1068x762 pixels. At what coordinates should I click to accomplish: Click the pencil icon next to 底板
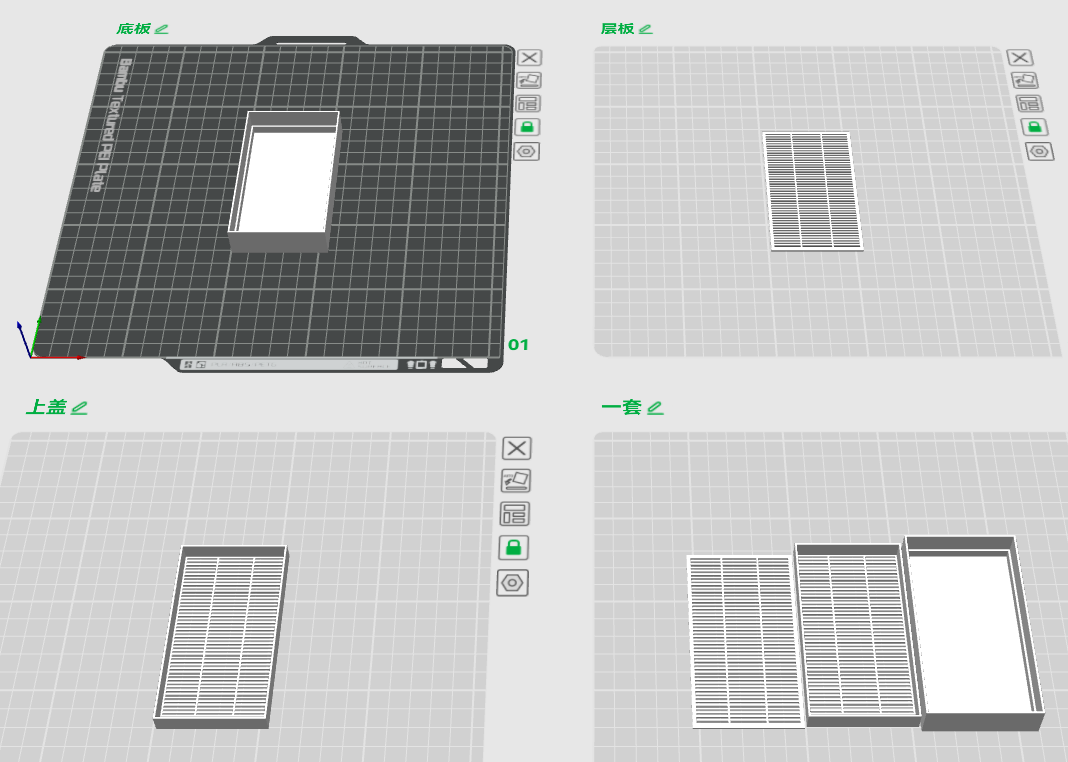pos(161,29)
